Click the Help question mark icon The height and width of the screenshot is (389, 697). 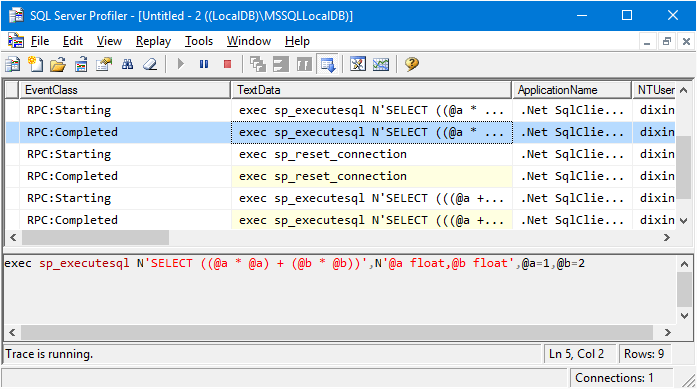[412, 64]
